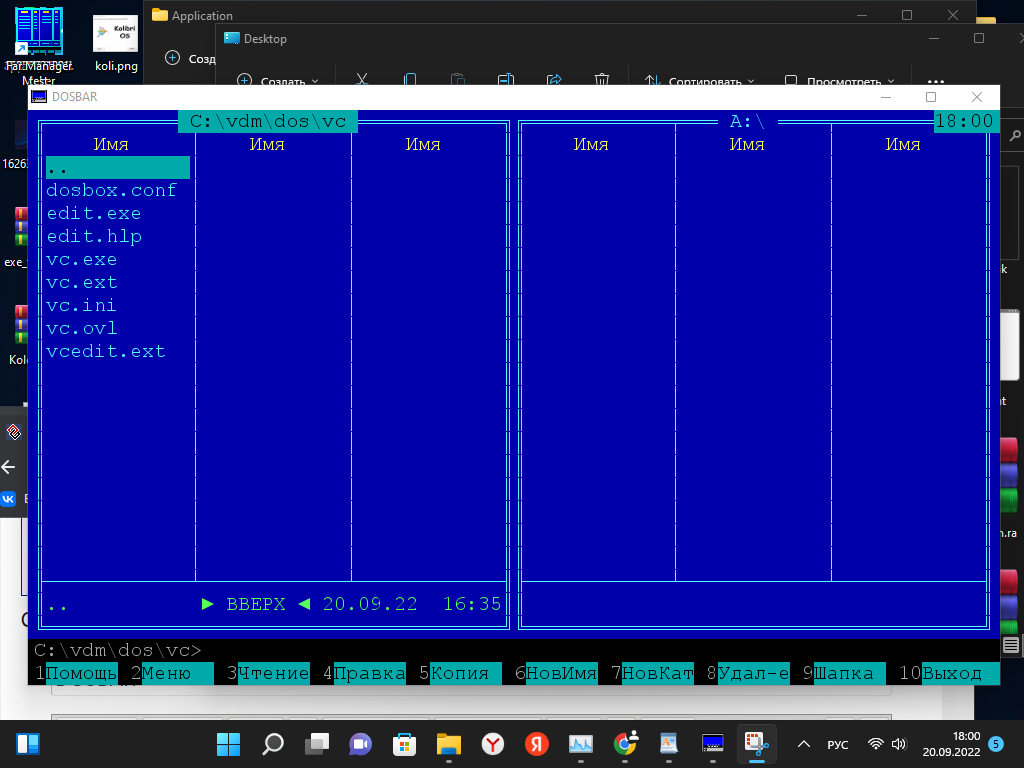Click the 9 Шапка function key
Image resolution: width=1024 pixels, height=768 pixels.
(844, 673)
